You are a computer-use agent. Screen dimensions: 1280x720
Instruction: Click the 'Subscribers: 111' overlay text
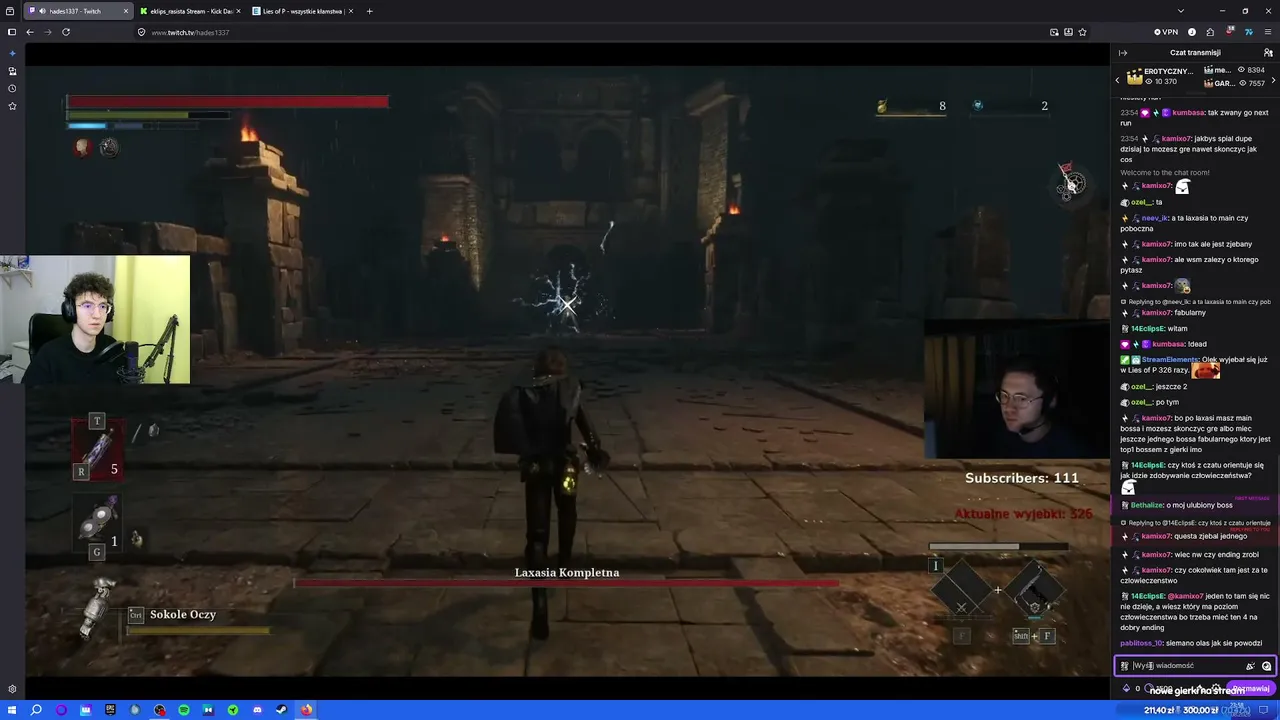1022,478
